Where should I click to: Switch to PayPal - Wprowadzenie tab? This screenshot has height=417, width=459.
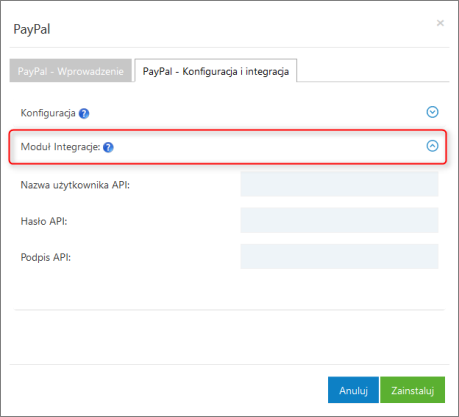click(71, 71)
